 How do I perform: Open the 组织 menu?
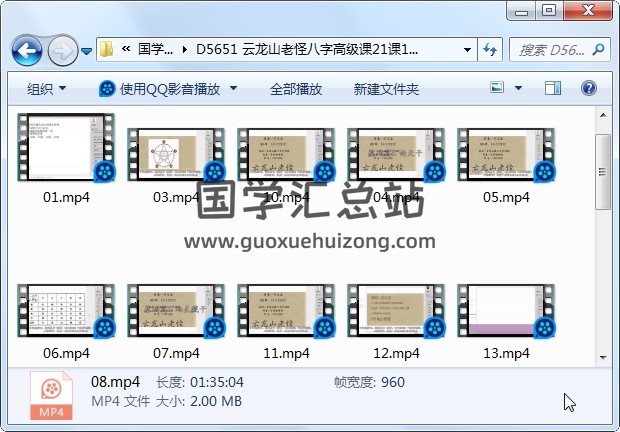point(46,89)
